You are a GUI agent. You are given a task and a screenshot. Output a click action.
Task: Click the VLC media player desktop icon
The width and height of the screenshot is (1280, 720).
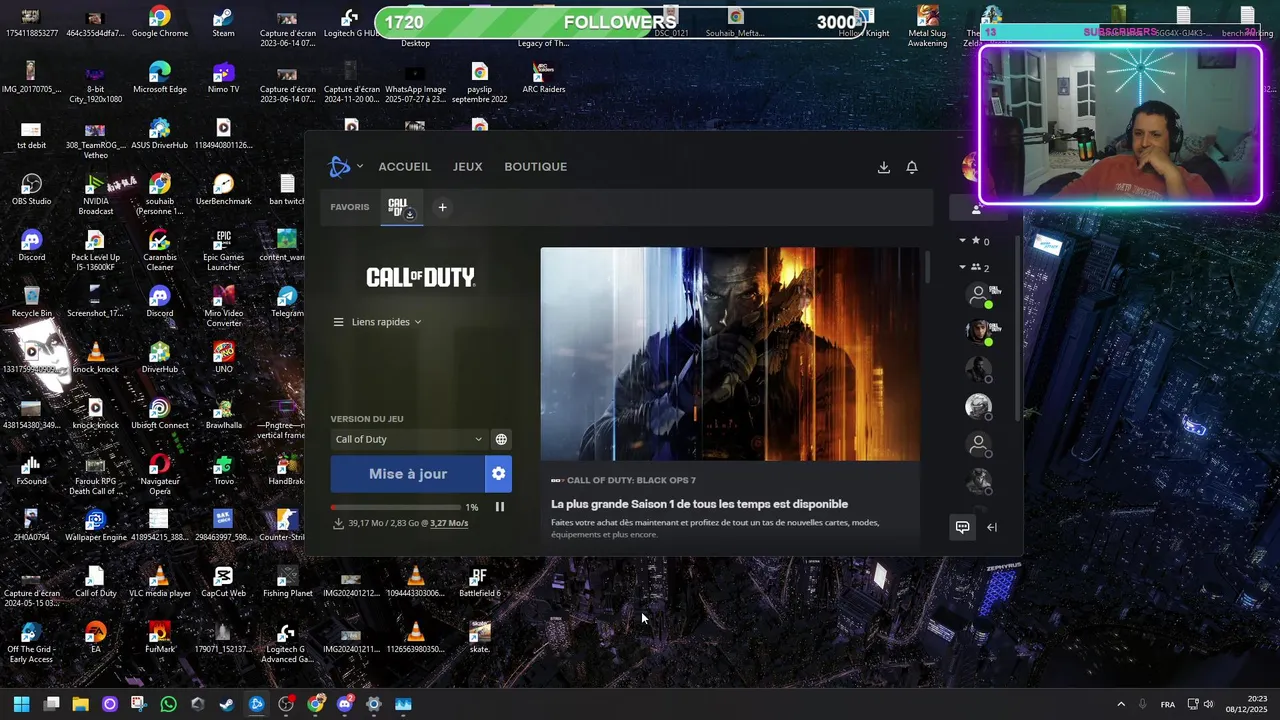click(x=160, y=582)
